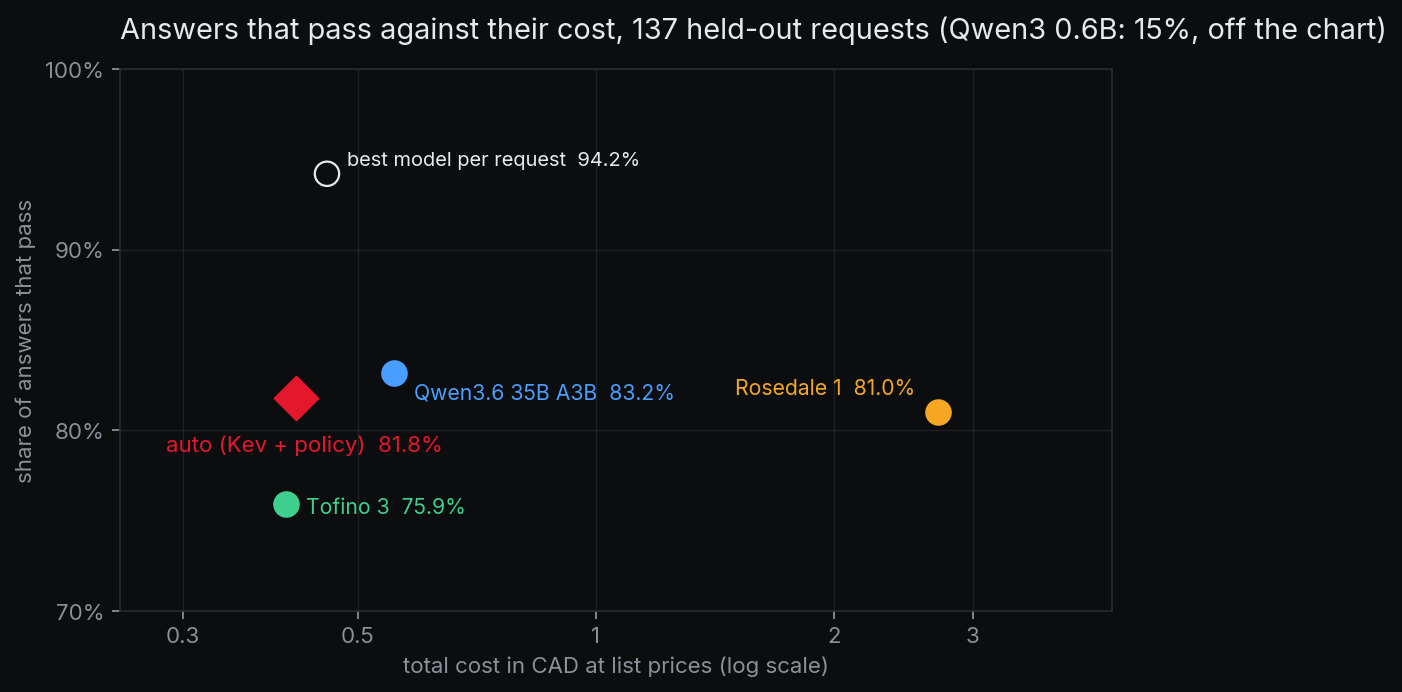Click the 0.5 x-axis tick label
Viewport: 1402px width, 692px height.
357,636
